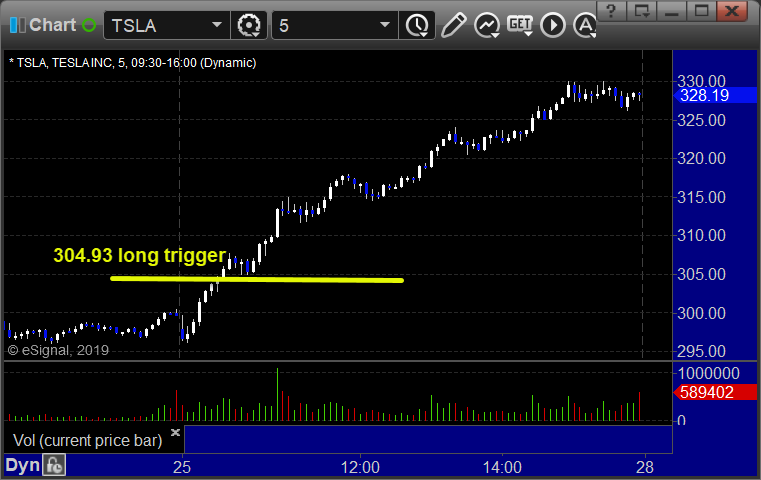
Task: Open the symbol settings gear icon
Action: 248,25
